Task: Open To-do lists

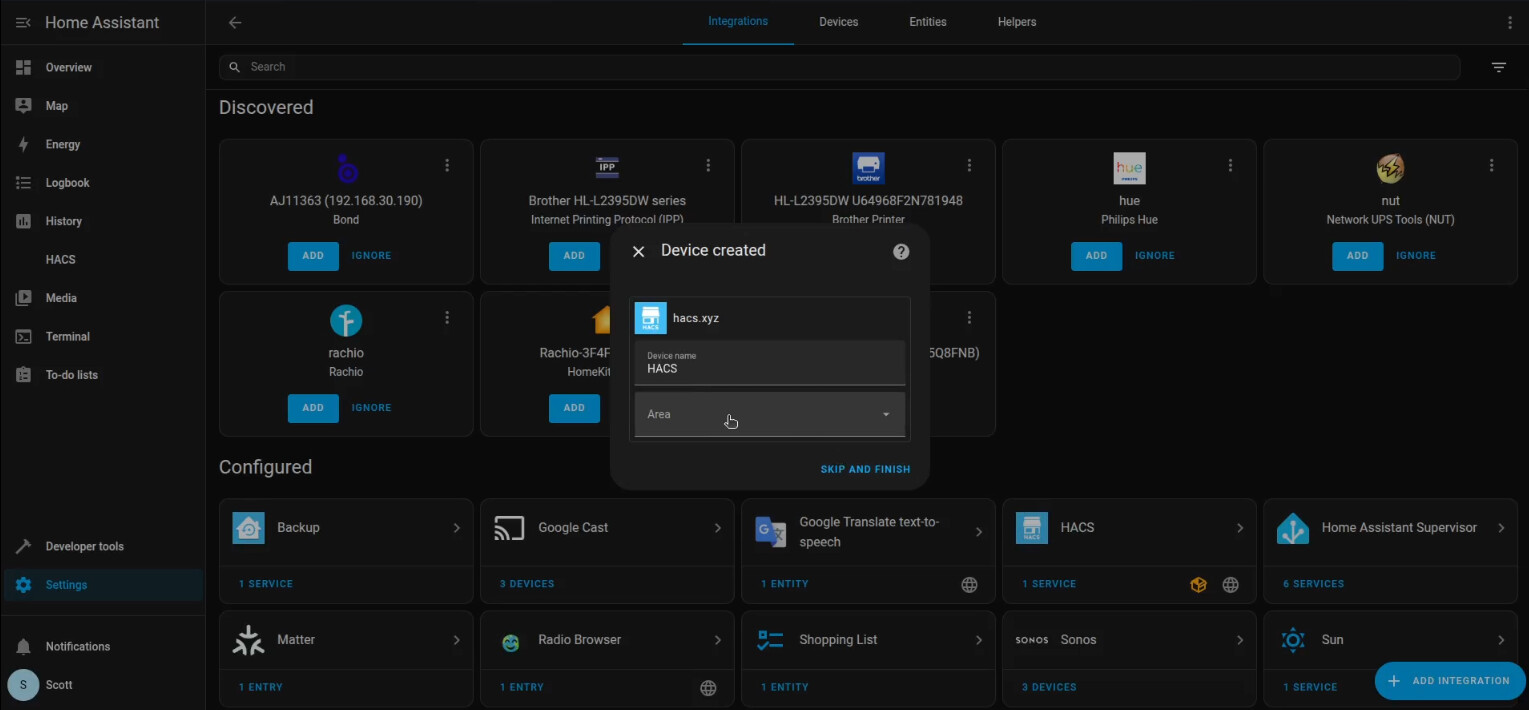Action: tap(103, 375)
